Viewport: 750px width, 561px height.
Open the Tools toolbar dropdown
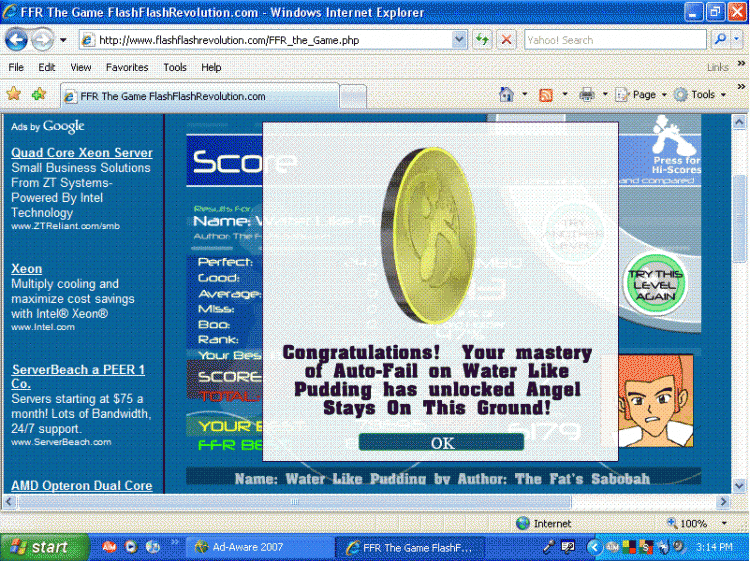700,95
